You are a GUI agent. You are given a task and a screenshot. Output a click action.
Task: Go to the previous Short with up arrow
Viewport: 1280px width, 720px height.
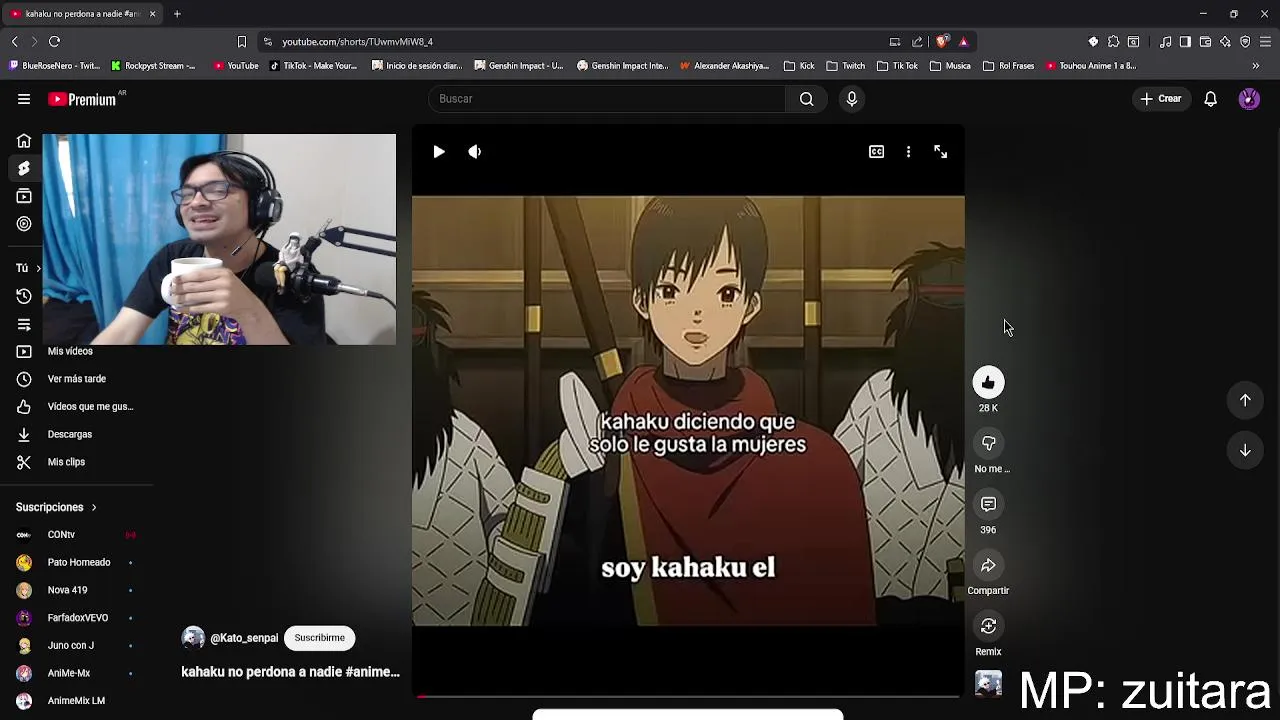tap(1245, 400)
